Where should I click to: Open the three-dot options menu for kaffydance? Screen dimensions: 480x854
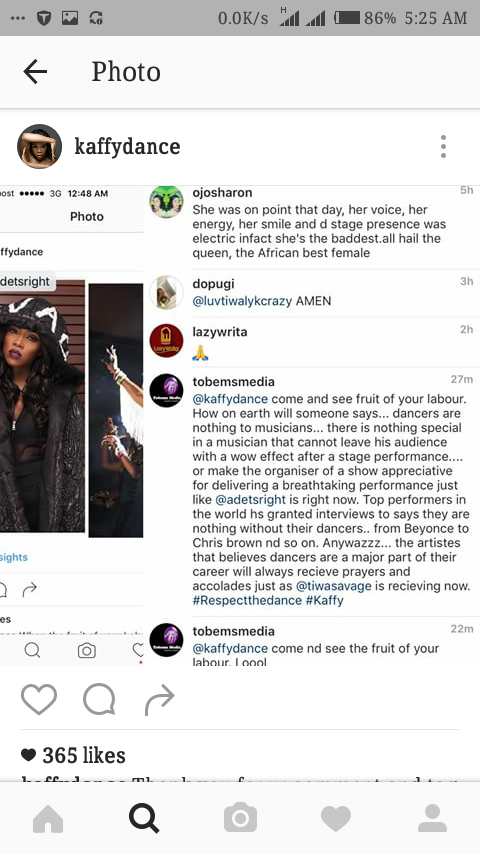point(443,147)
